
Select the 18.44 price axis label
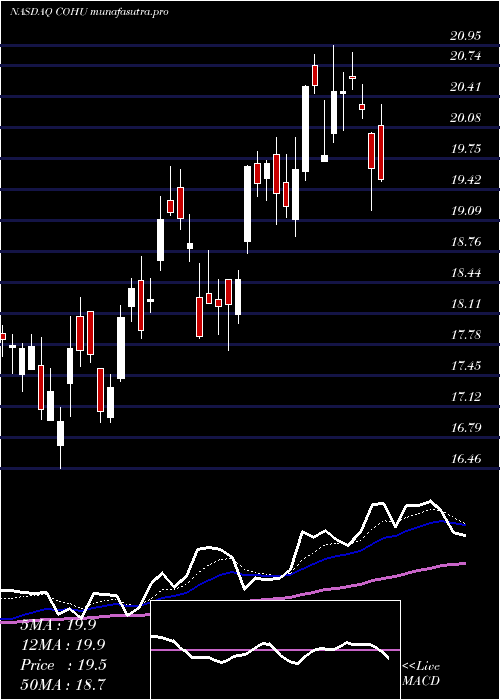coord(466,273)
